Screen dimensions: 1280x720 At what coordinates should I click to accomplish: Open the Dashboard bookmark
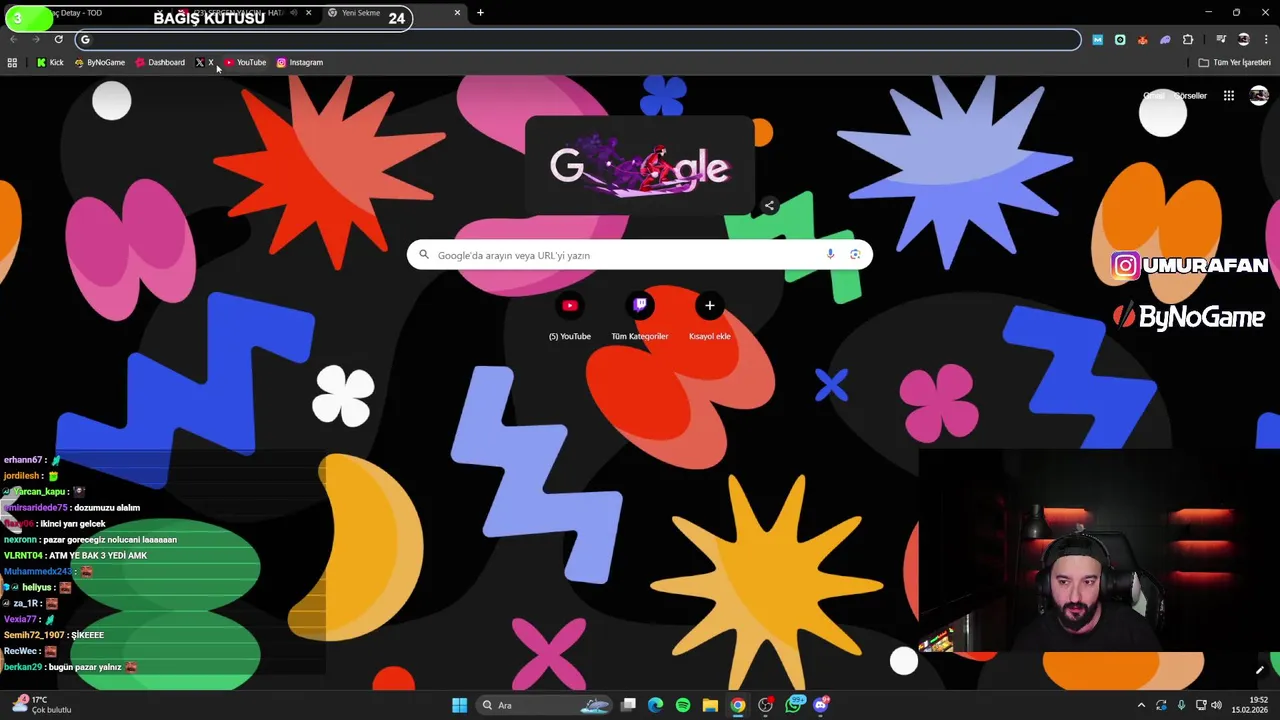point(160,63)
